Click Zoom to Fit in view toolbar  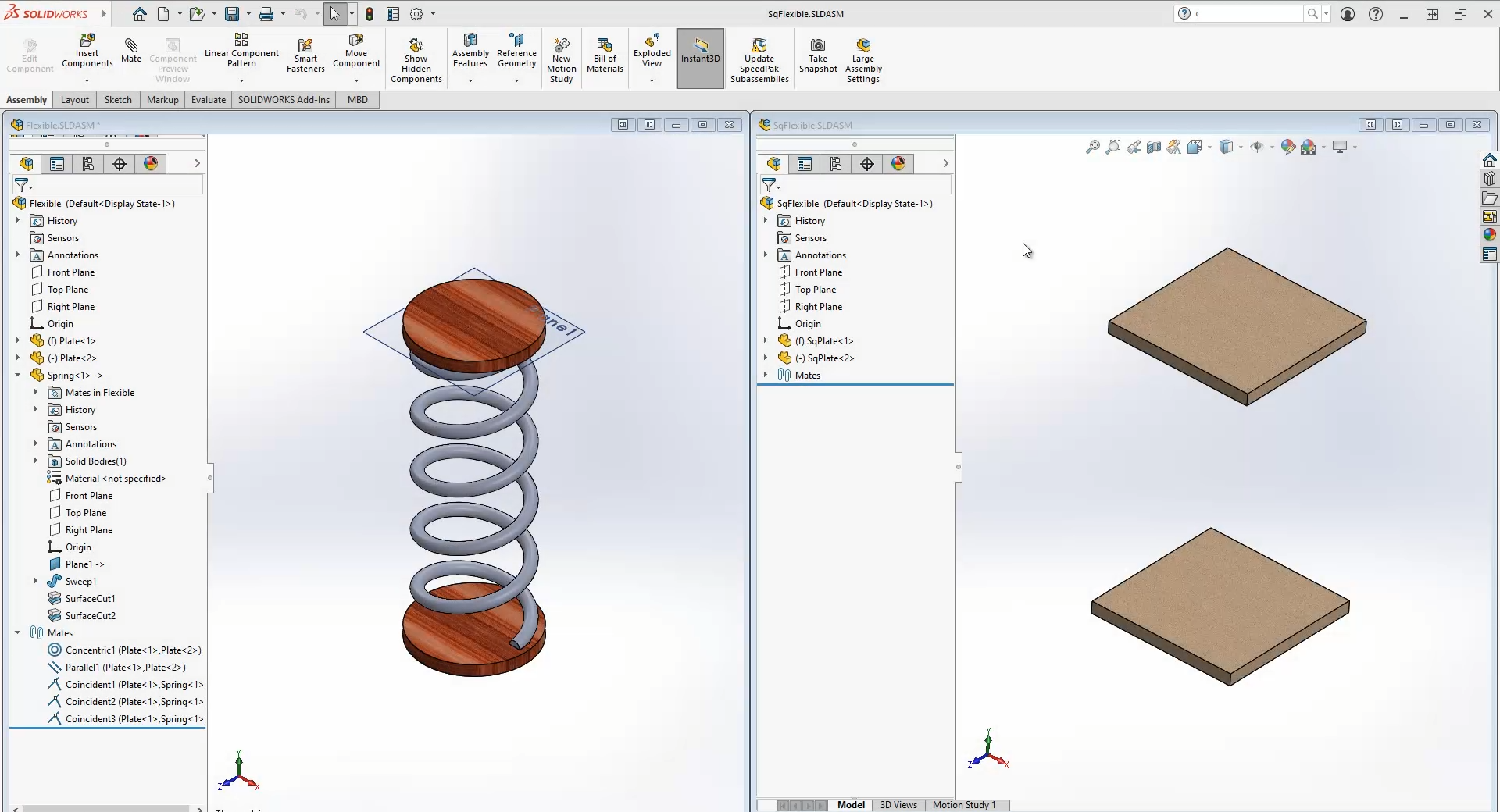pyautogui.click(x=1093, y=147)
